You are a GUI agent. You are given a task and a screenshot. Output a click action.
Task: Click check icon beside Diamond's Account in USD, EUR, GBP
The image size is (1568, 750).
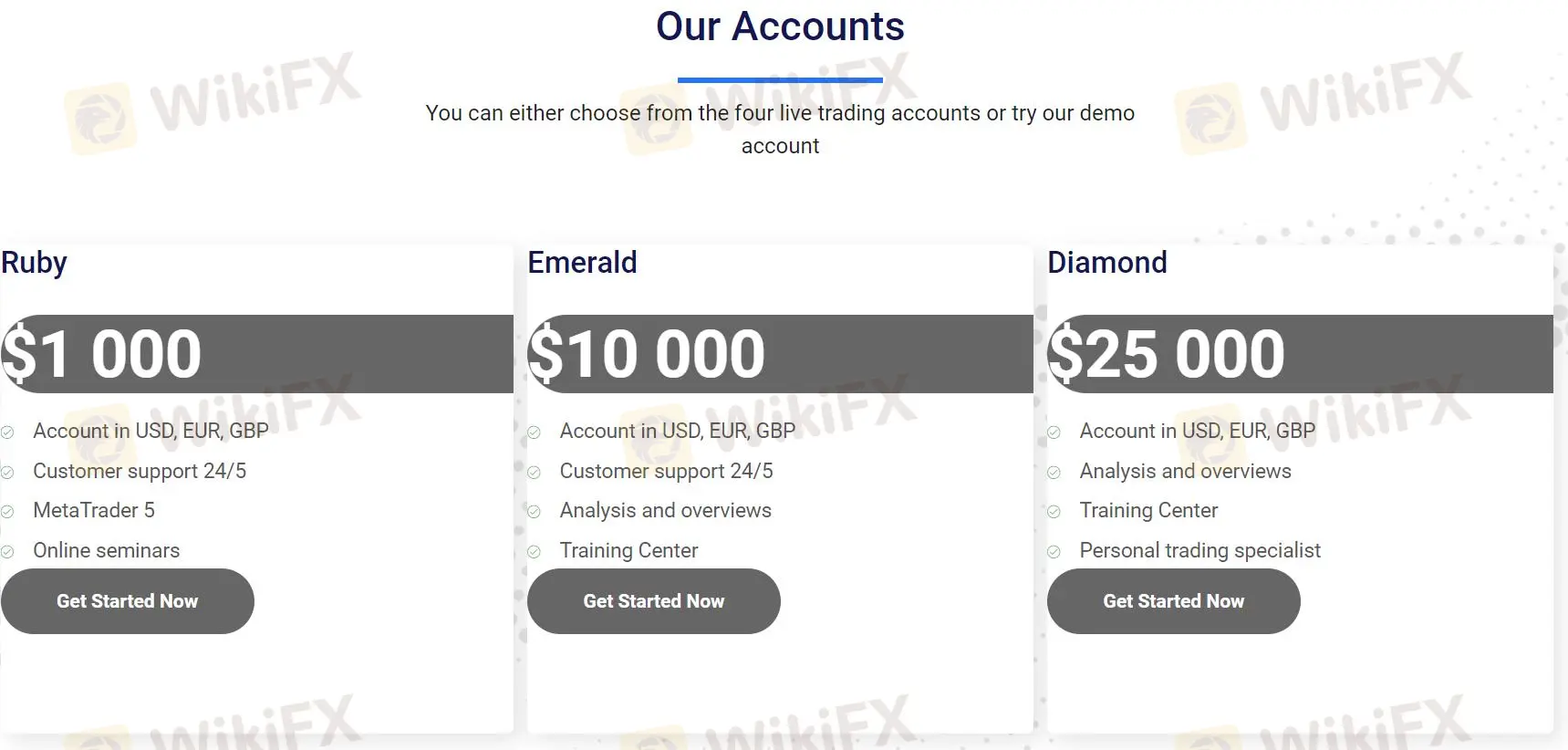1054,432
